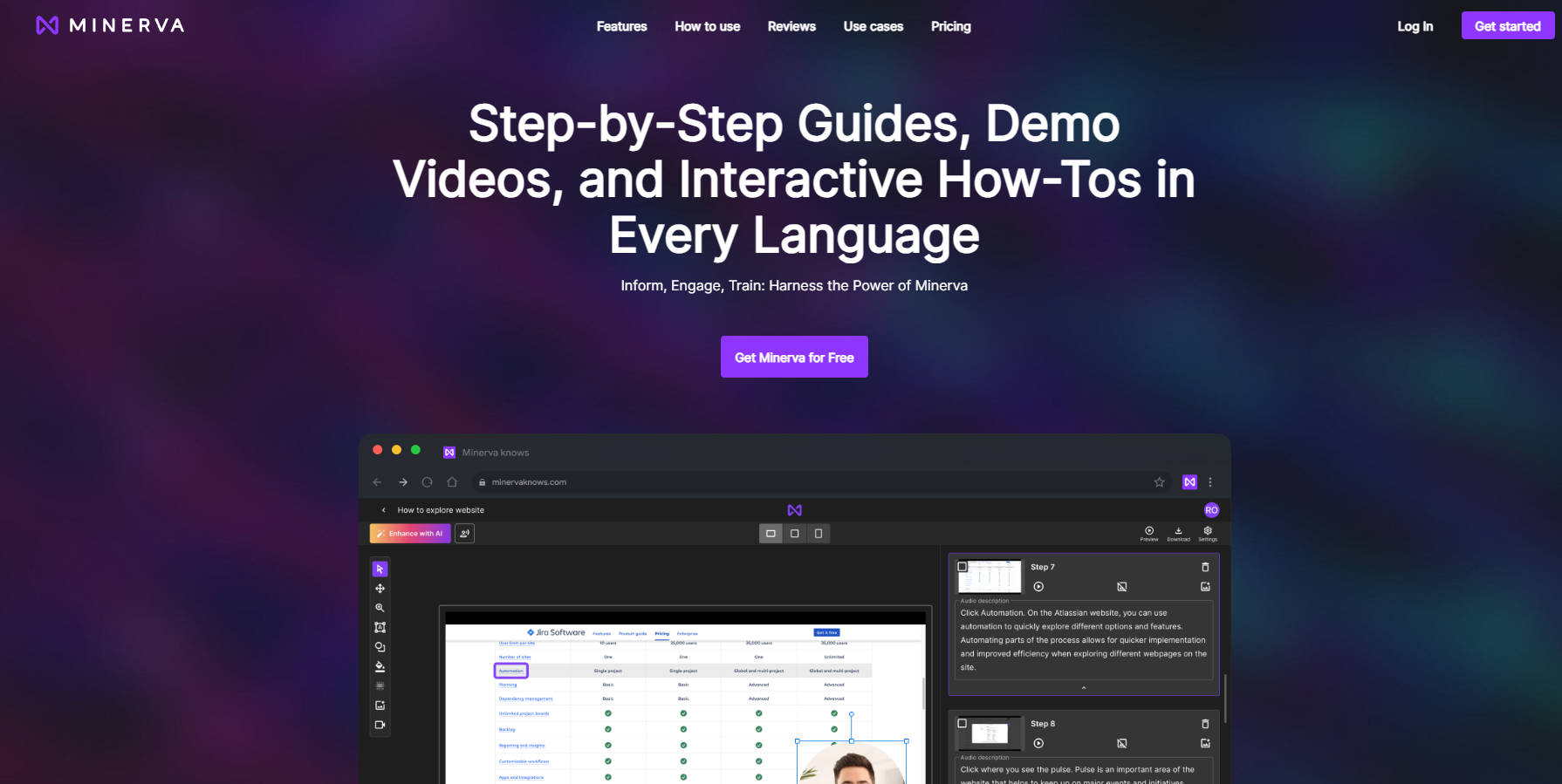Open the browser three-dot menu
Screen dimensions: 1562x784
pyautogui.click(x=1210, y=482)
